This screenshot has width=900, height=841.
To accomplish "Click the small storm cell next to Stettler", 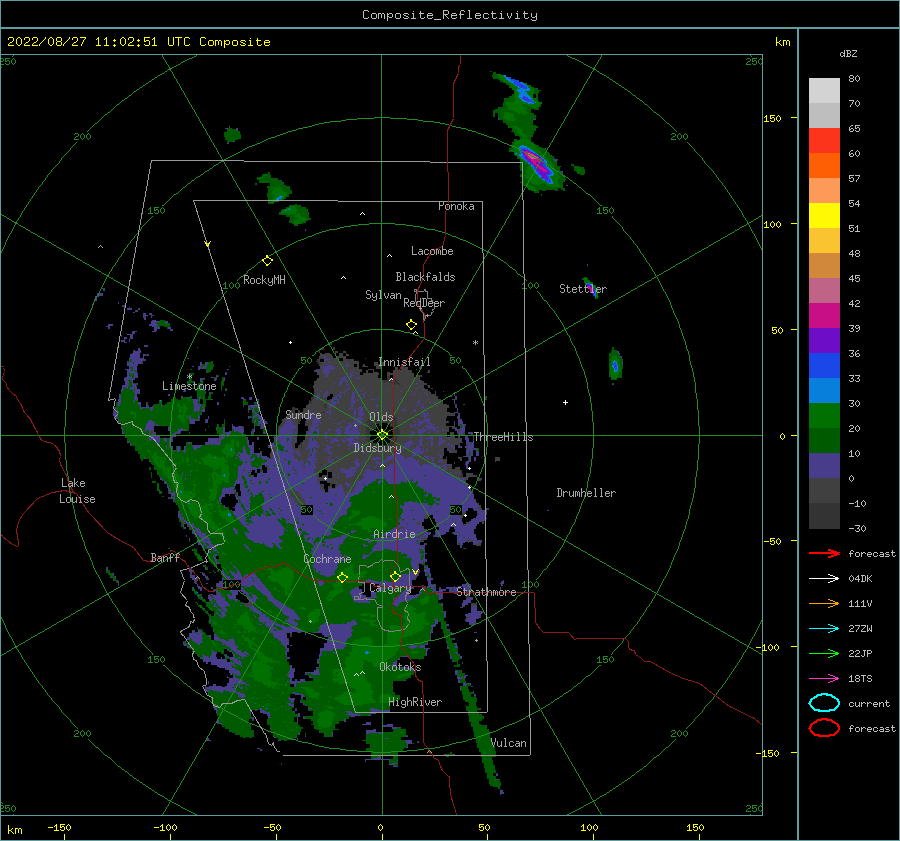I will point(593,289).
